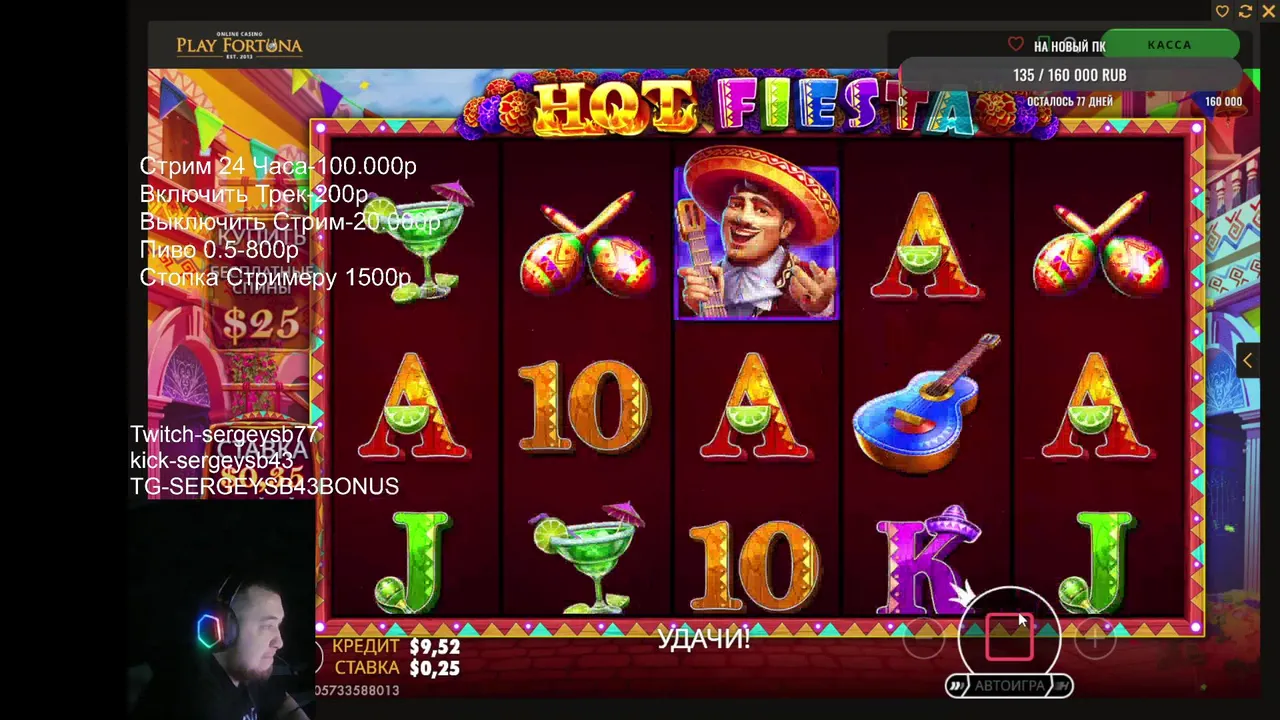Click the green КАССА cashier button
This screenshot has height=720, width=1280.
1170,45
